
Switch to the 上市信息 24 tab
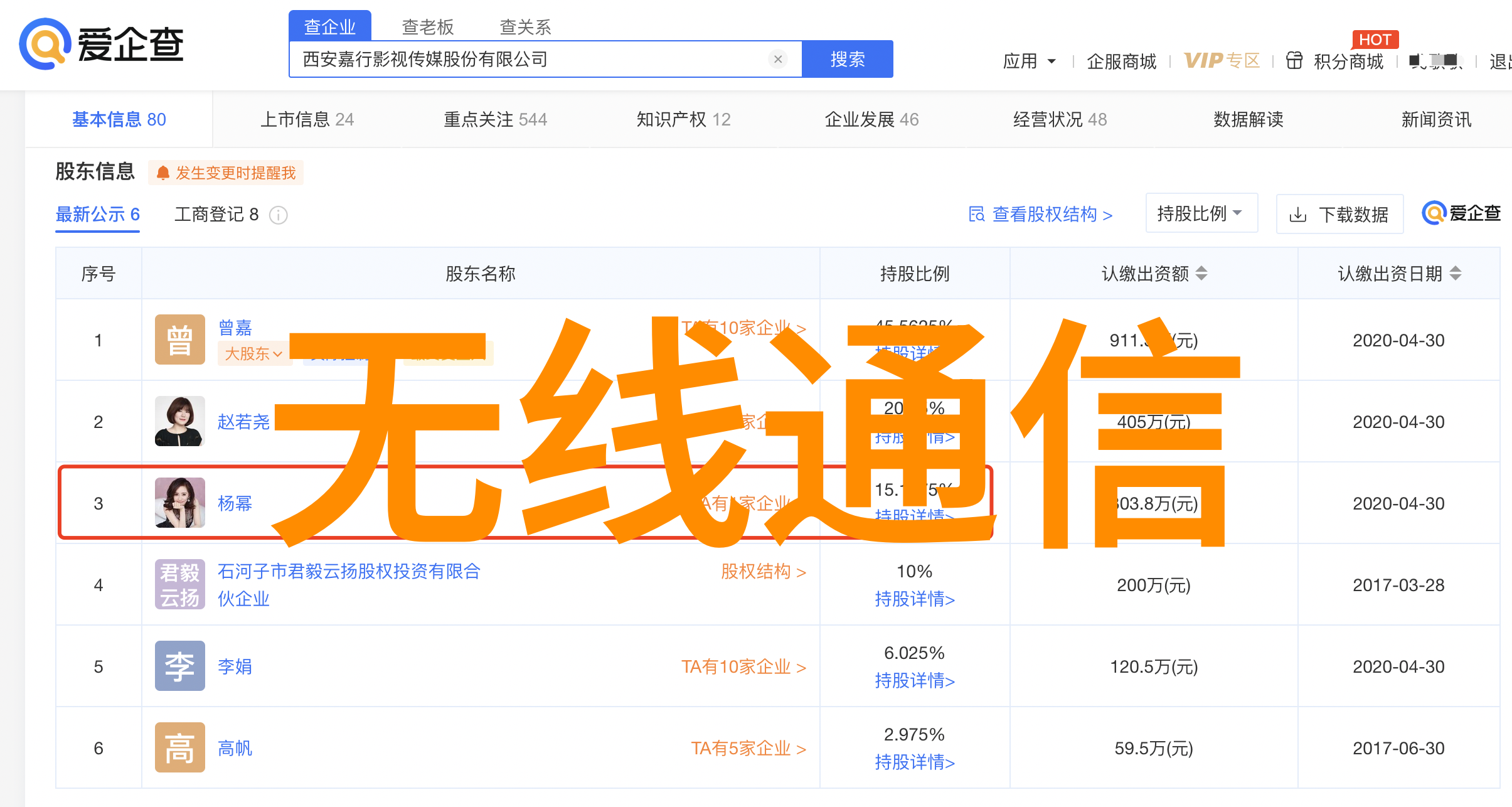click(307, 119)
